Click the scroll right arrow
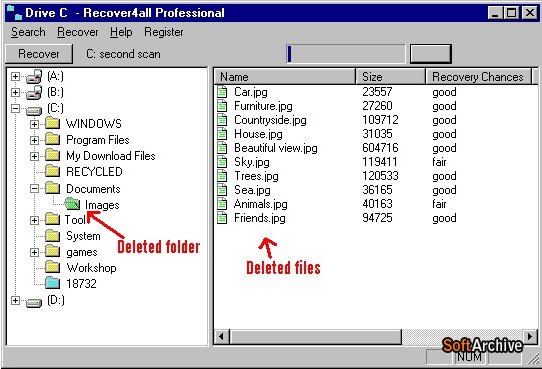The height and width of the screenshot is (369, 542). click(530, 336)
